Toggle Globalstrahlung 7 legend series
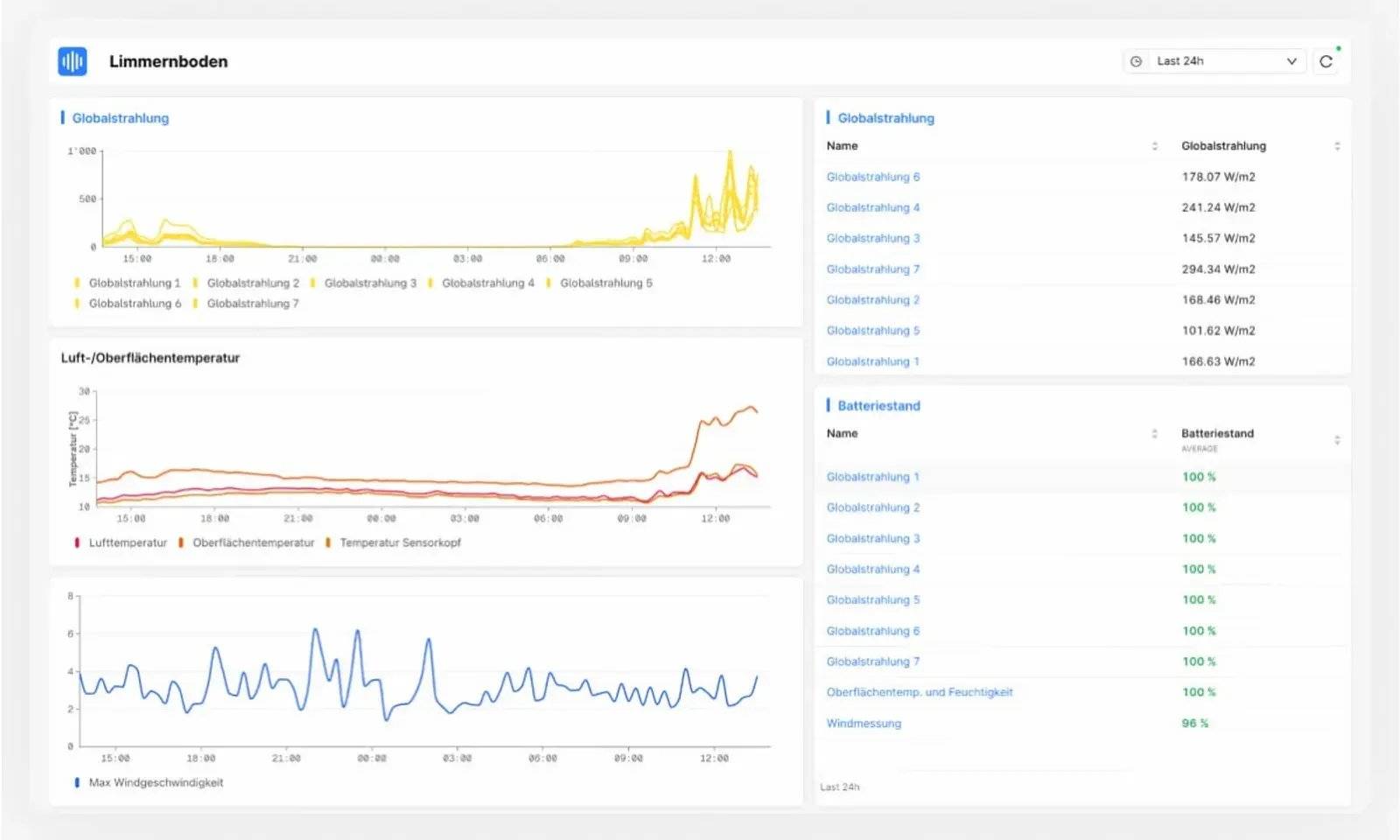The image size is (1400, 840). point(246,304)
